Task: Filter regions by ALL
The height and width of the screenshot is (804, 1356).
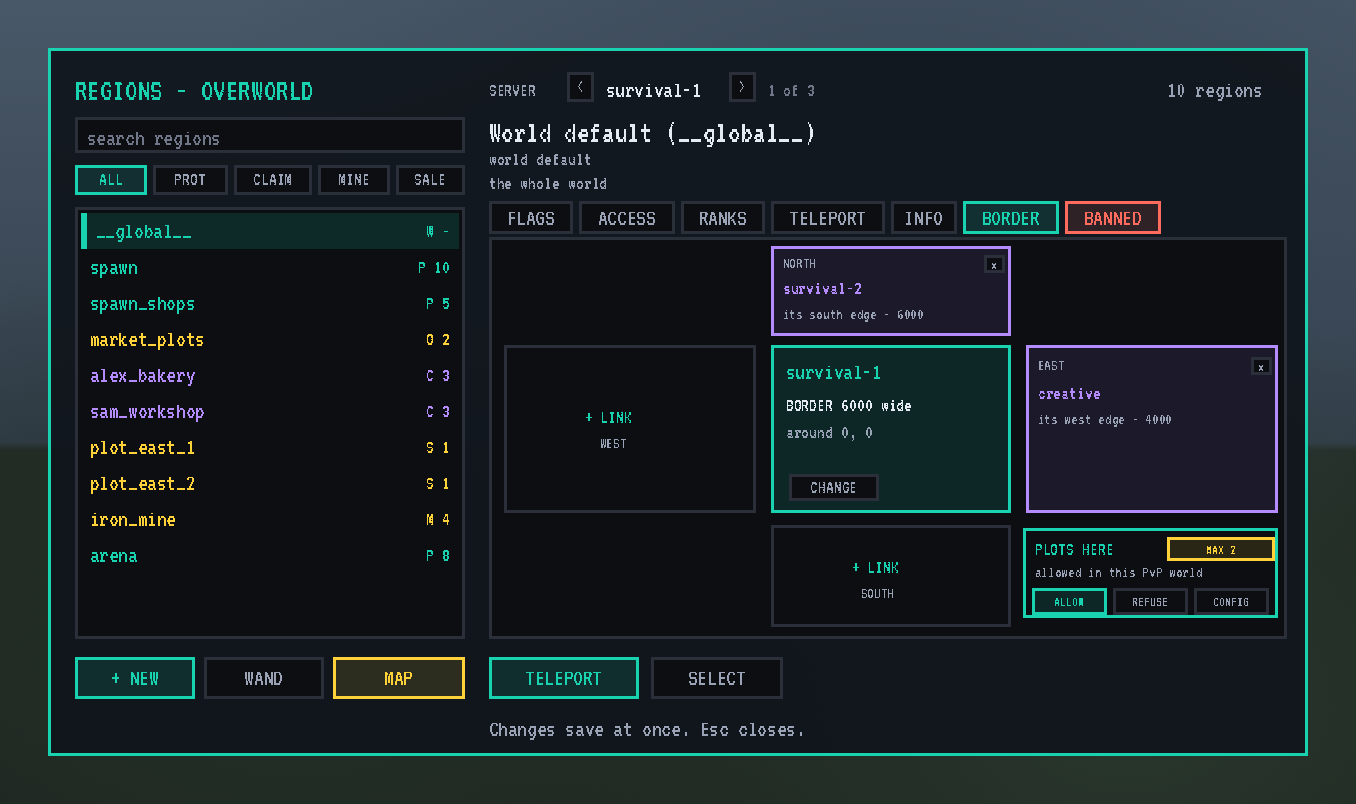Action: (x=111, y=180)
